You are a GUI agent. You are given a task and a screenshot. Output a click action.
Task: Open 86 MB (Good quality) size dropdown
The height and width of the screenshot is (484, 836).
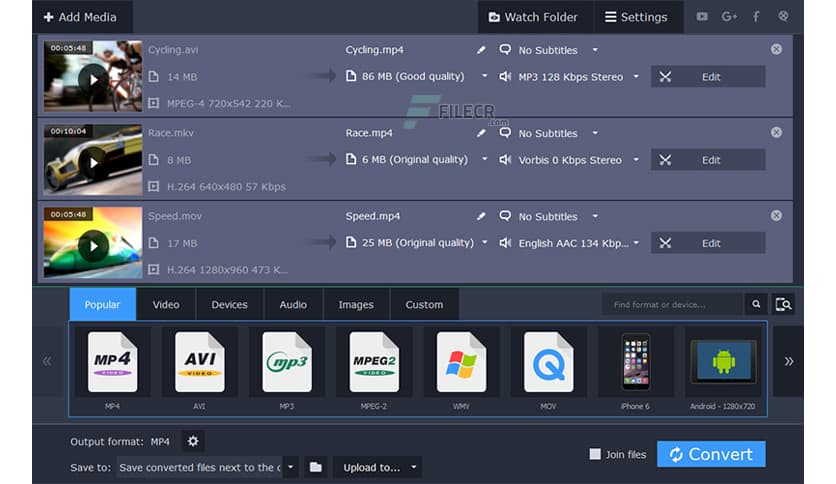(x=485, y=76)
